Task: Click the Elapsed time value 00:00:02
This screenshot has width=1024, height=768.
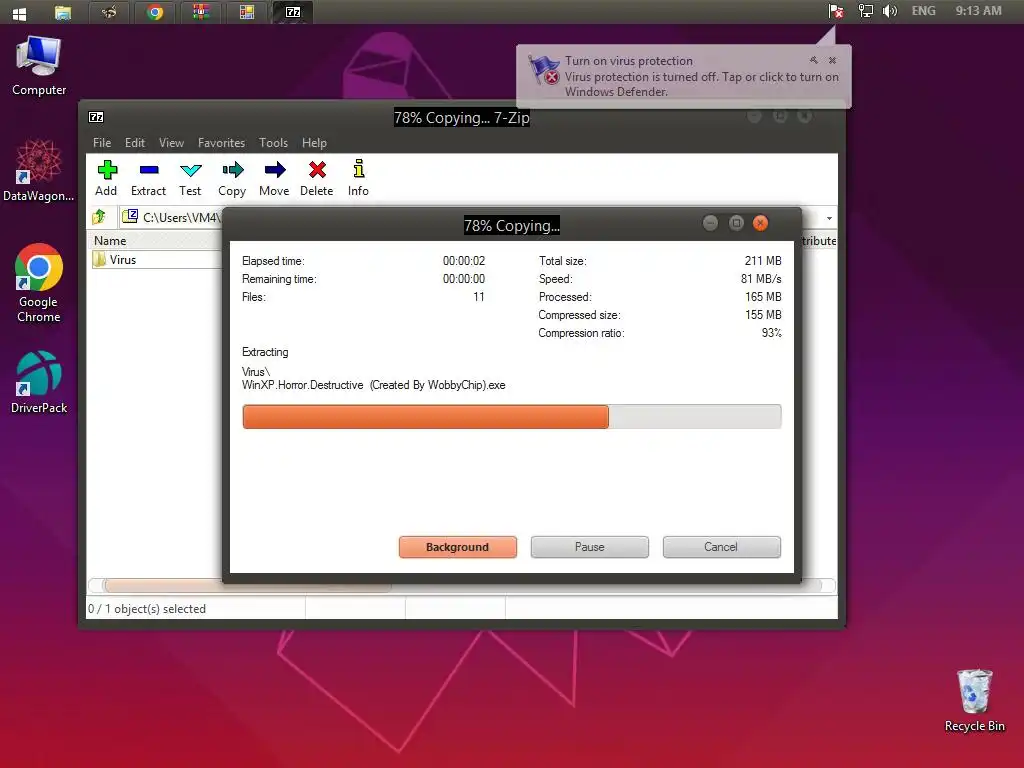Action: click(x=464, y=261)
